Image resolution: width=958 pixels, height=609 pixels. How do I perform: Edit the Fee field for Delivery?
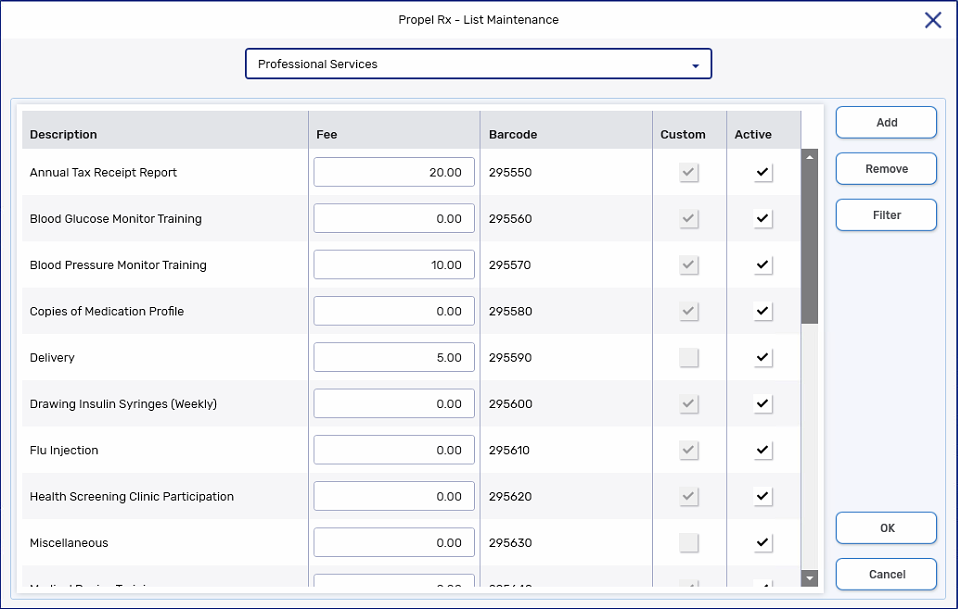point(394,357)
